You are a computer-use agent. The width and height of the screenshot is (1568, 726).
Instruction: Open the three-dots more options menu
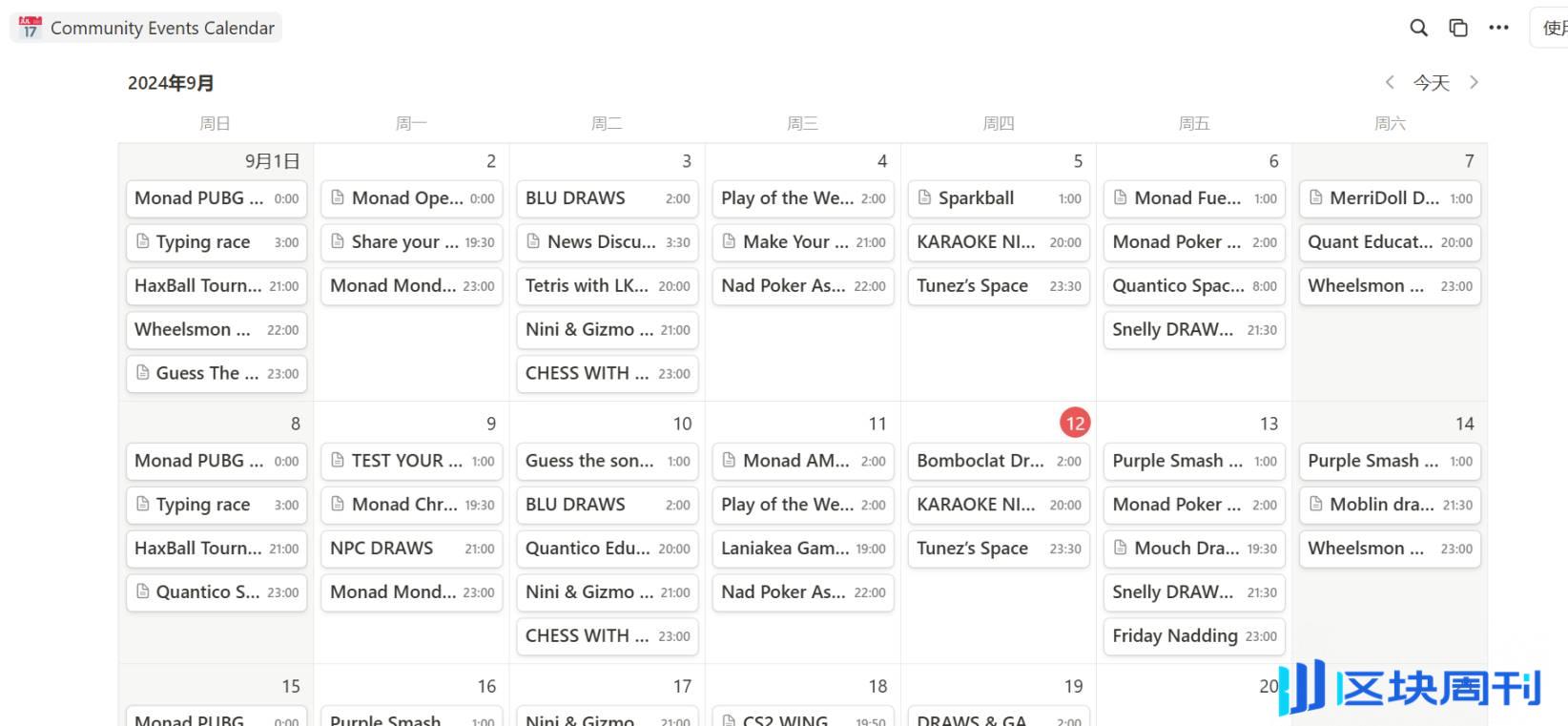1498,28
